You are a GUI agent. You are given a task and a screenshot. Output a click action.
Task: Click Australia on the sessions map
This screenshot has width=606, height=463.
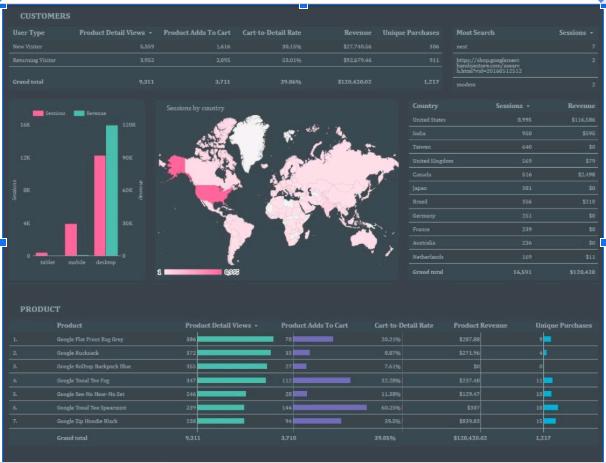364,239
